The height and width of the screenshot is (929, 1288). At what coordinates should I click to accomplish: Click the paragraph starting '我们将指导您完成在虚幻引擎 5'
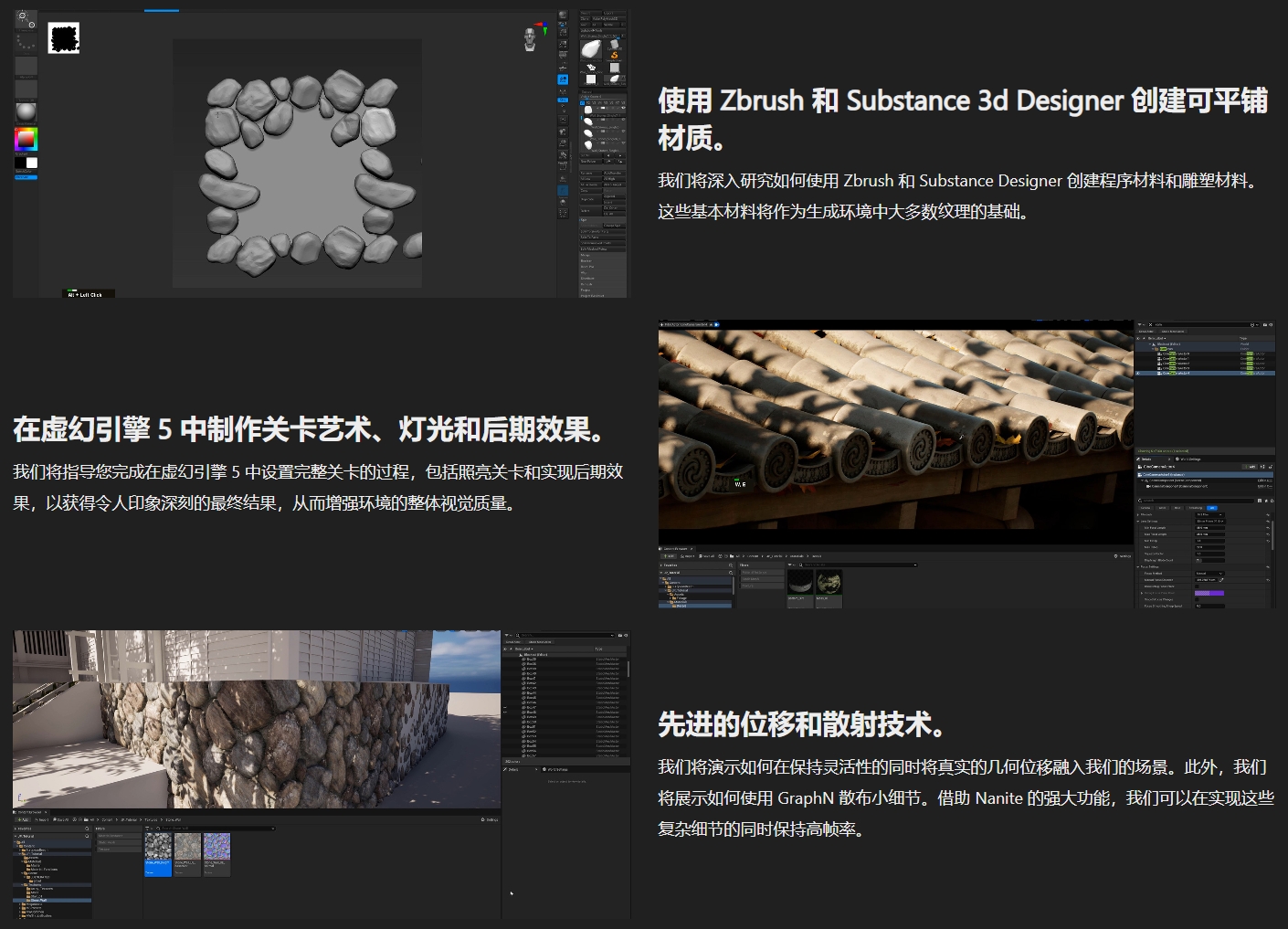tap(319, 487)
